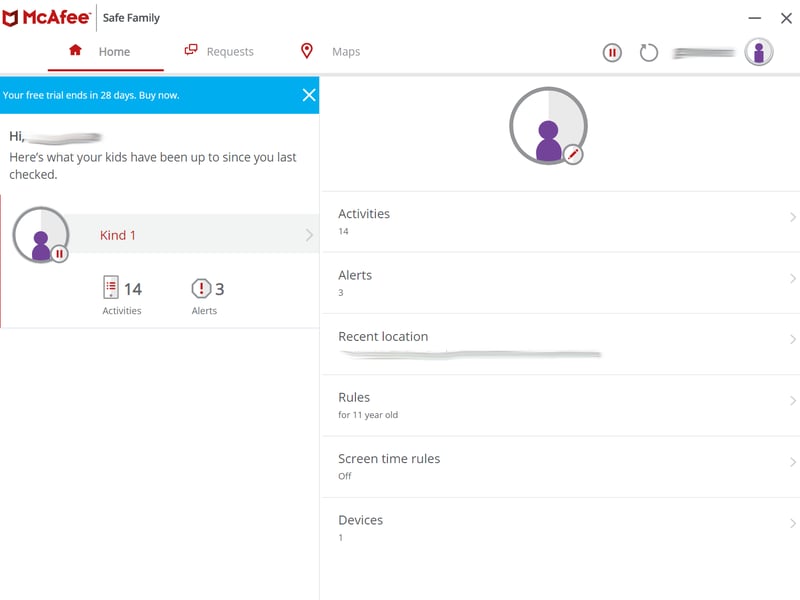
Task: Click the McAfee shield logo
Action: click(x=10, y=18)
